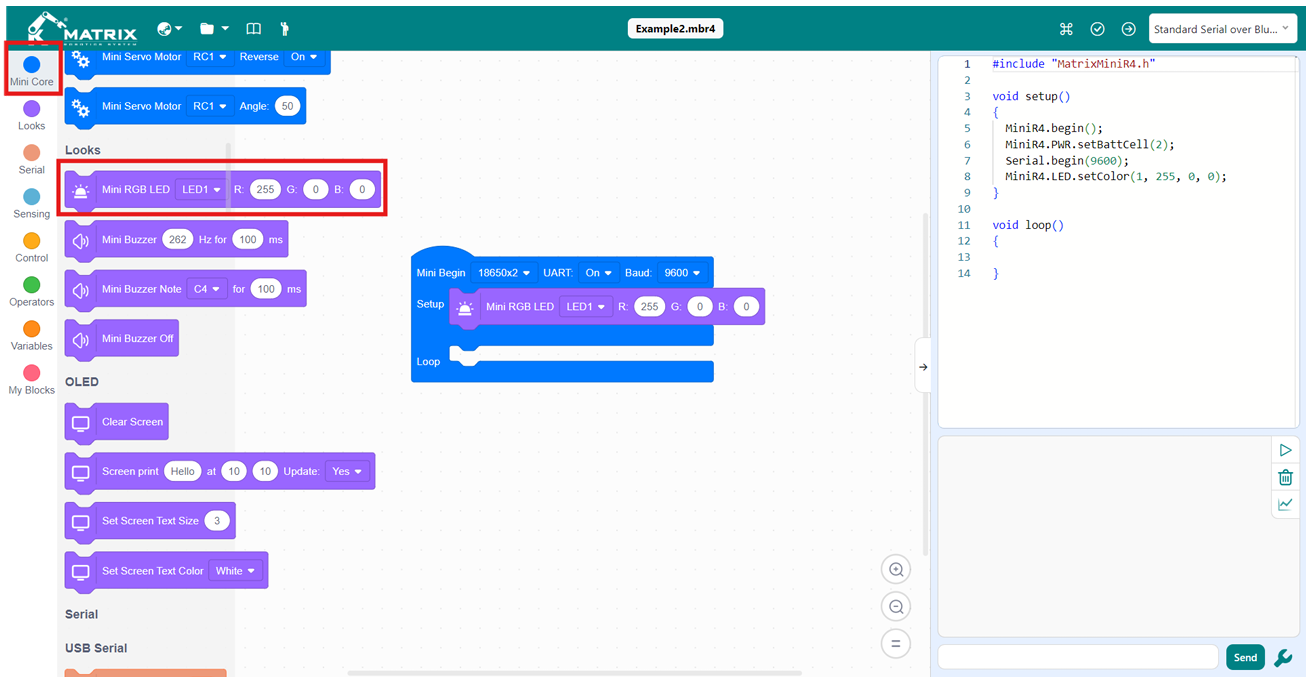
Task: Click siren icon on palette Mini RGB LED block
Action: pyautogui.click(x=81, y=190)
